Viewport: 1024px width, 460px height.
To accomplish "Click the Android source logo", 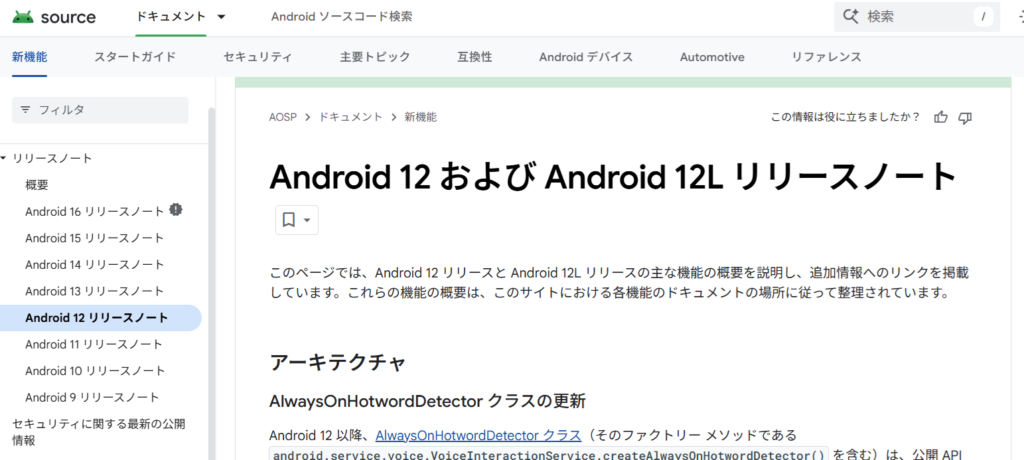I will (x=55, y=17).
